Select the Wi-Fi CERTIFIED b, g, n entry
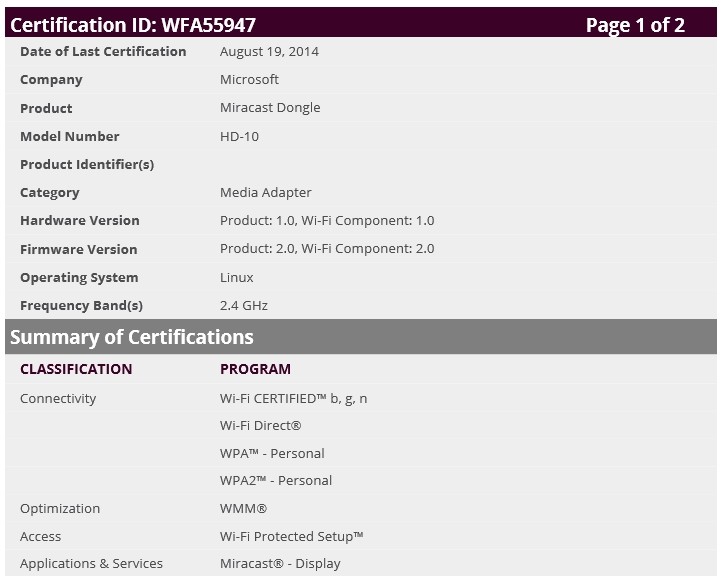Image resolution: width=723 pixels, height=576 pixels. 293,398
